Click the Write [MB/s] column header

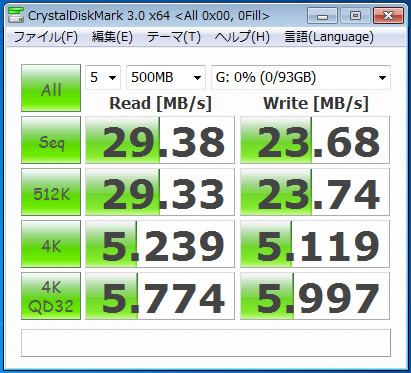click(316, 104)
